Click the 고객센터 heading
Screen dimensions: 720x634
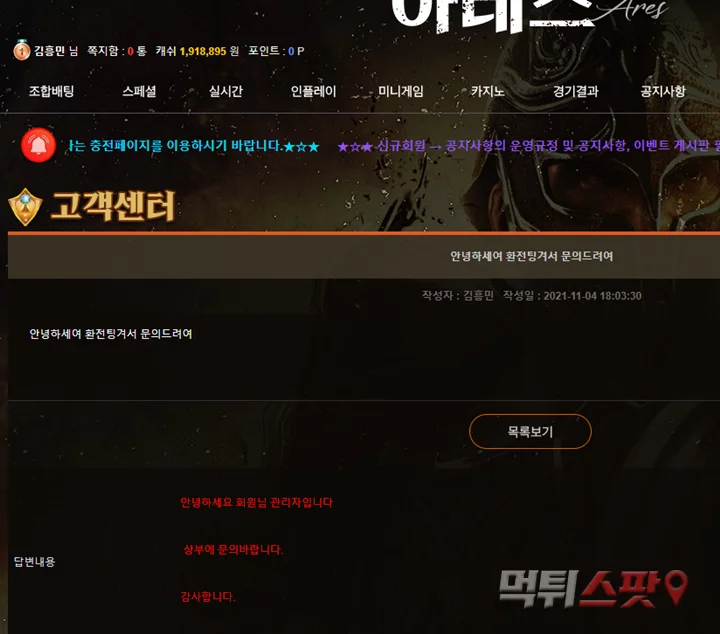pyautogui.click(x=113, y=206)
